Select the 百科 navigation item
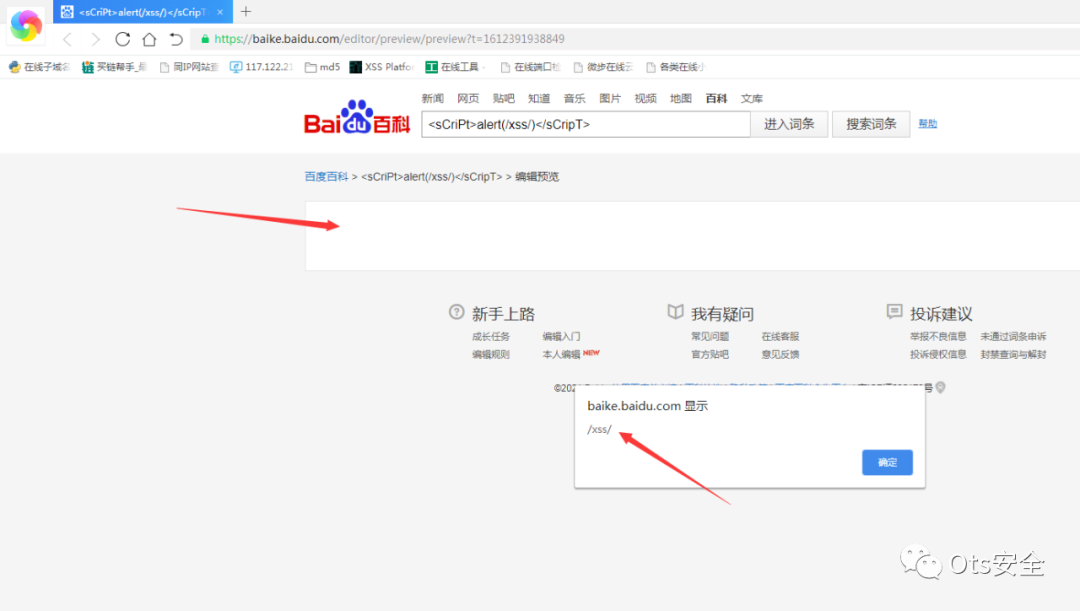This screenshot has width=1080, height=611. pos(716,99)
